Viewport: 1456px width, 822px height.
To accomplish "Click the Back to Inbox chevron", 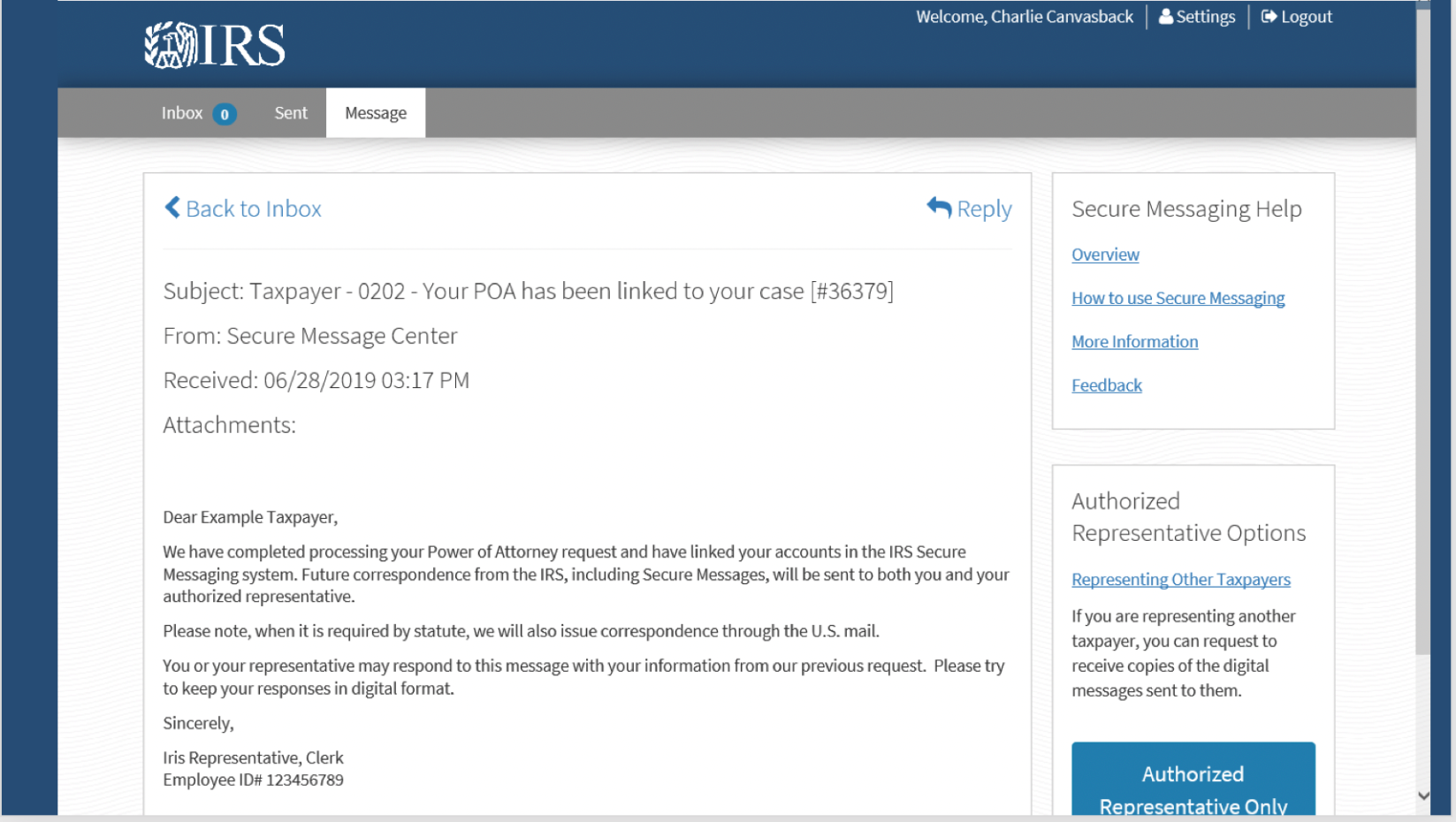I will coord(172,208).
